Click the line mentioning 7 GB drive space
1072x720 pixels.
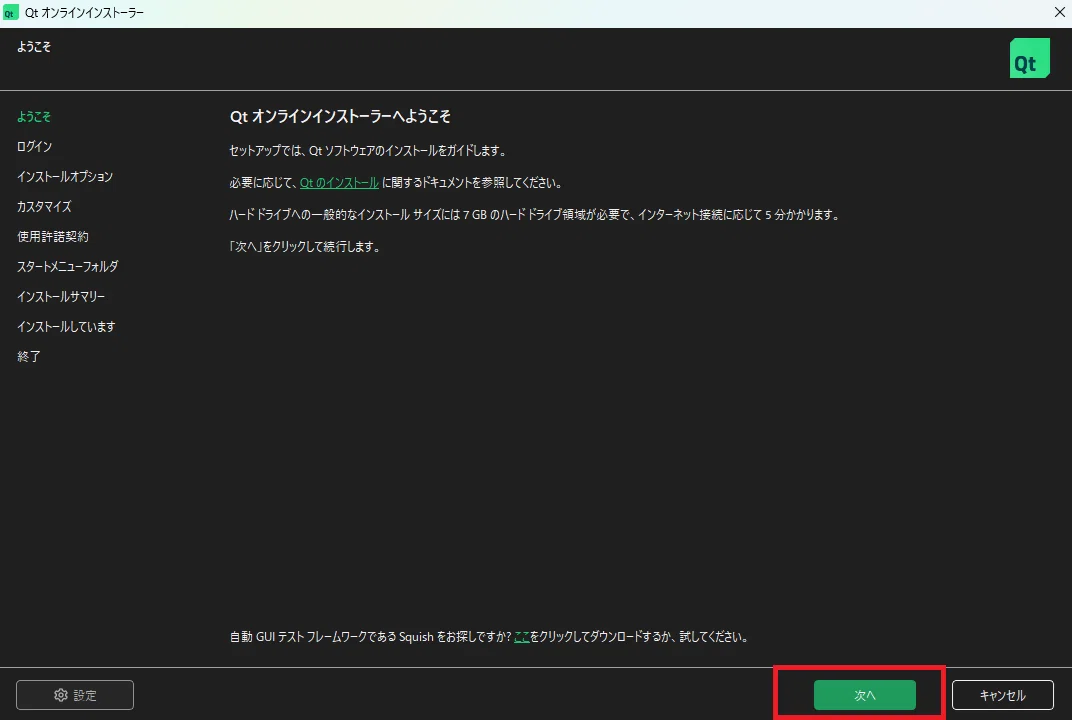(x=535, y=215)
